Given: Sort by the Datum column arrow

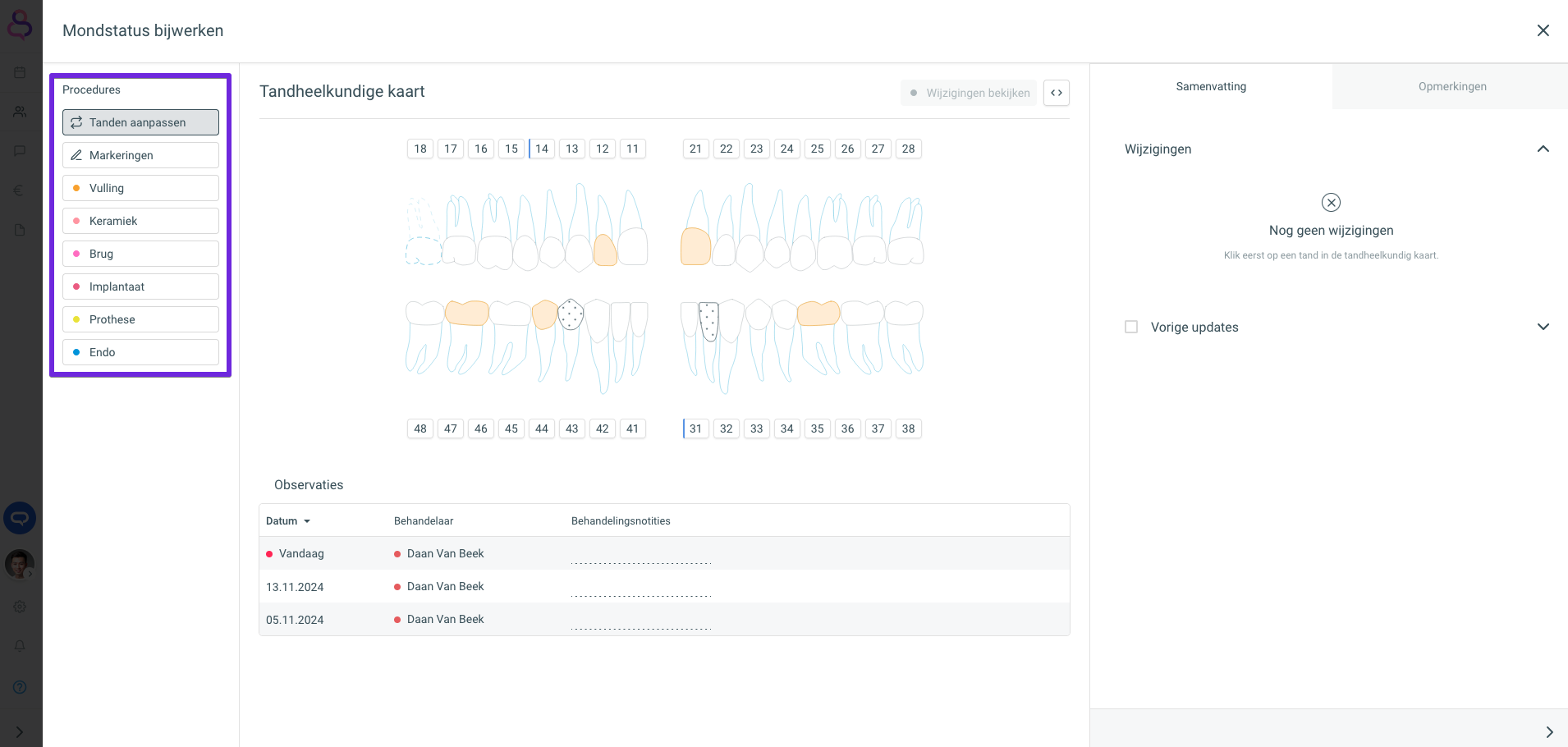Looking at the screenshot, I should coord(307,521).
